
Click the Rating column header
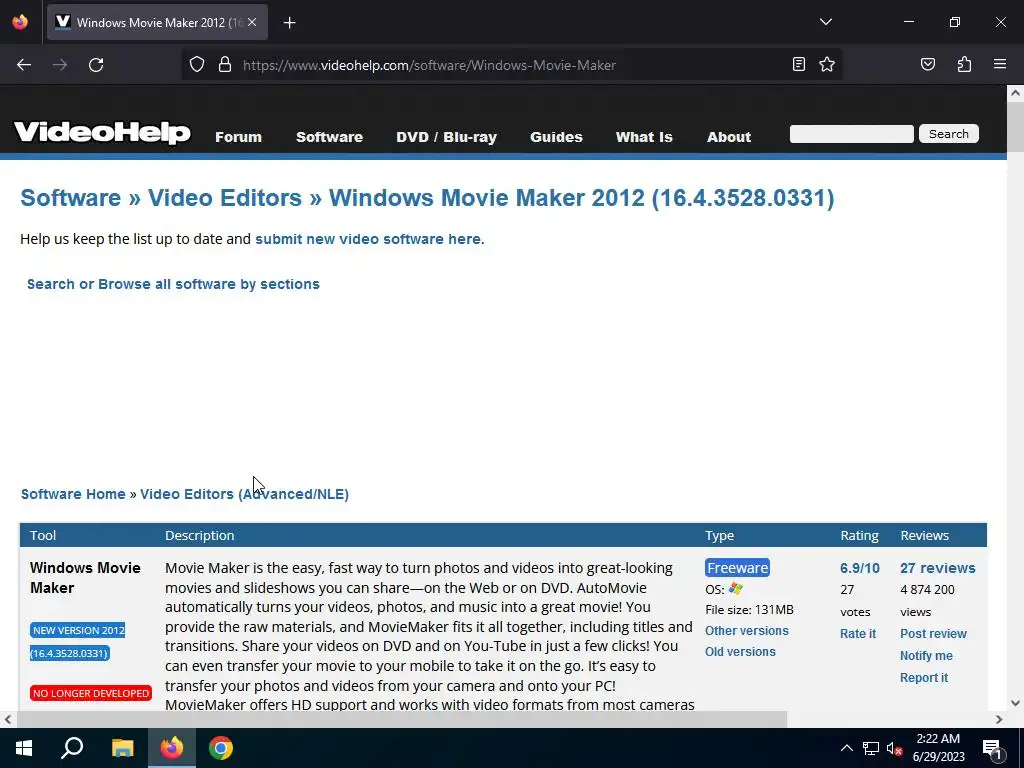pos(859,536)
